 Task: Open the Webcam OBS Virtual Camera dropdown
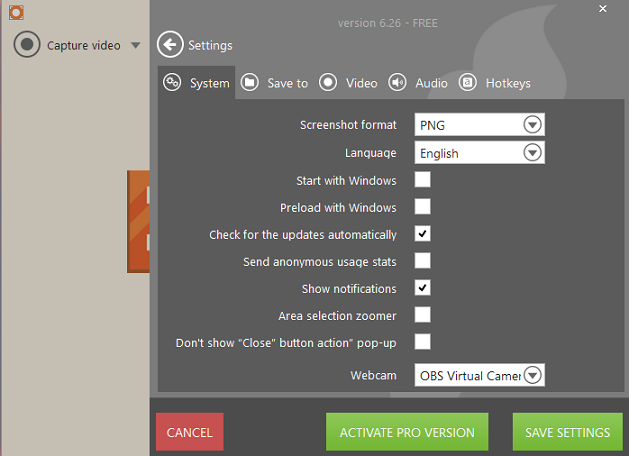click(479, 375)
